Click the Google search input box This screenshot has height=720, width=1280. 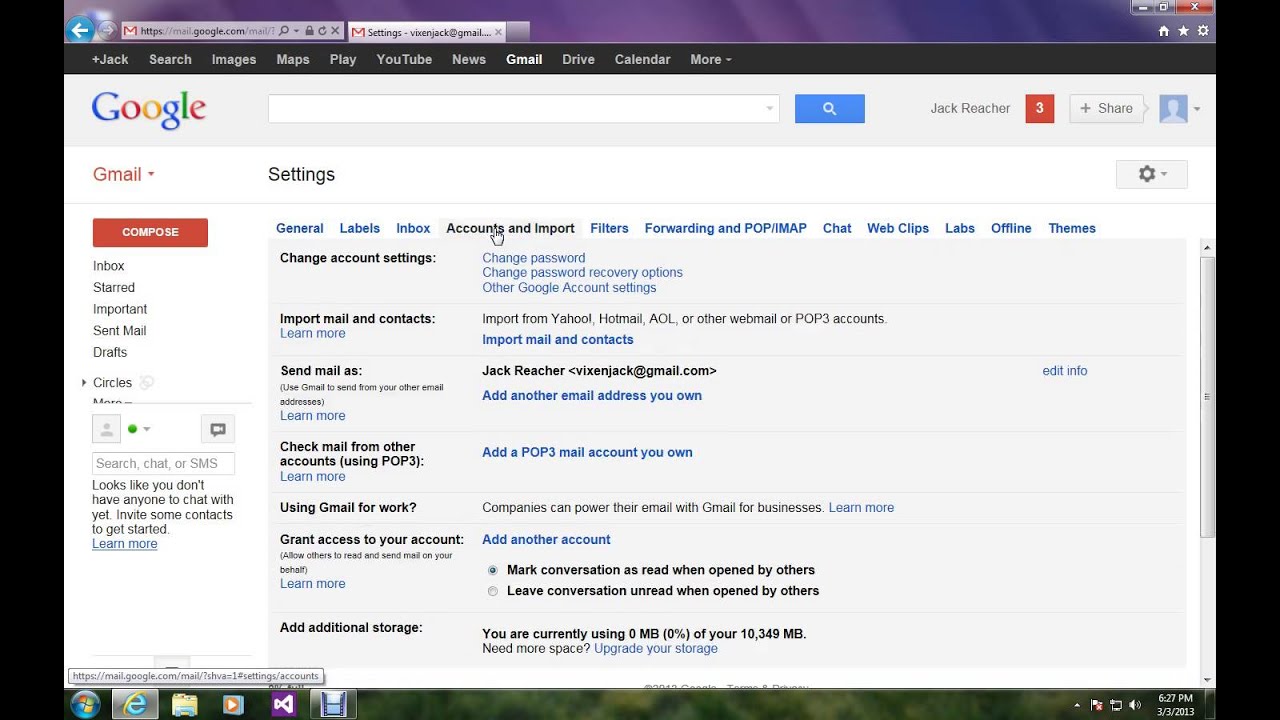click(515, 109)
